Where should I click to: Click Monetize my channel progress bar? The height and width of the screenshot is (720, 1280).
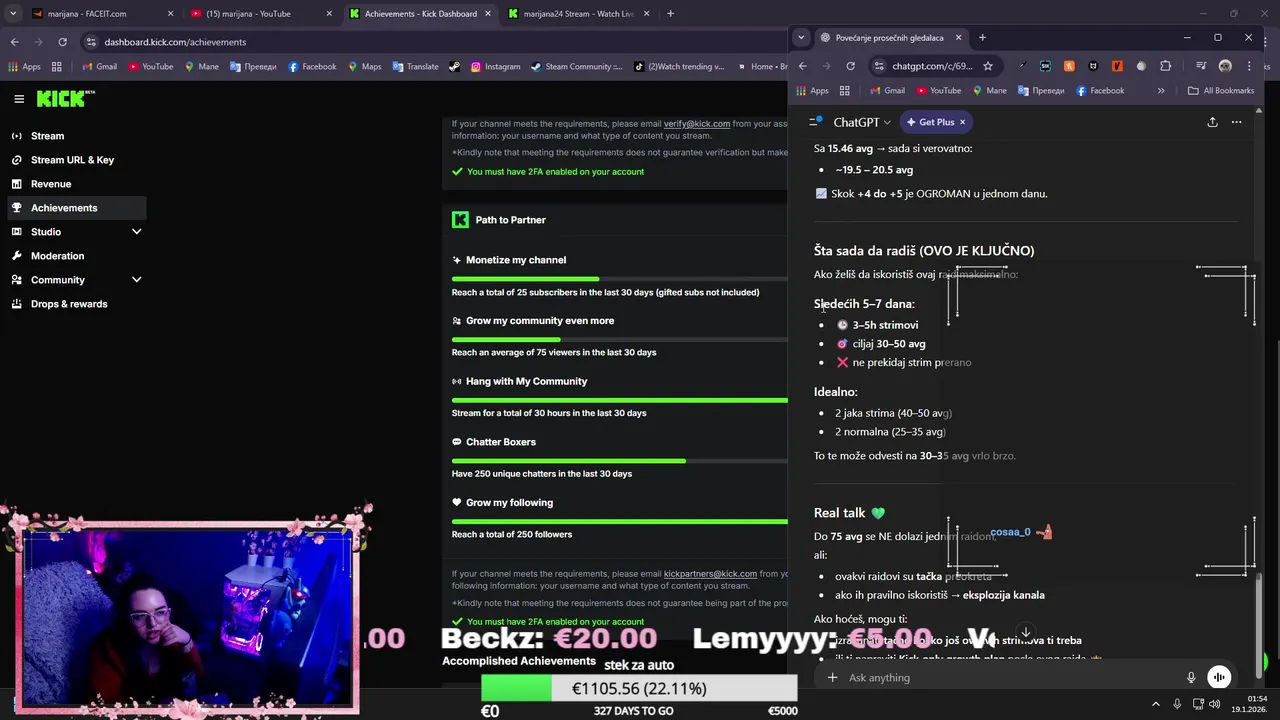click(x=620, y=279)
